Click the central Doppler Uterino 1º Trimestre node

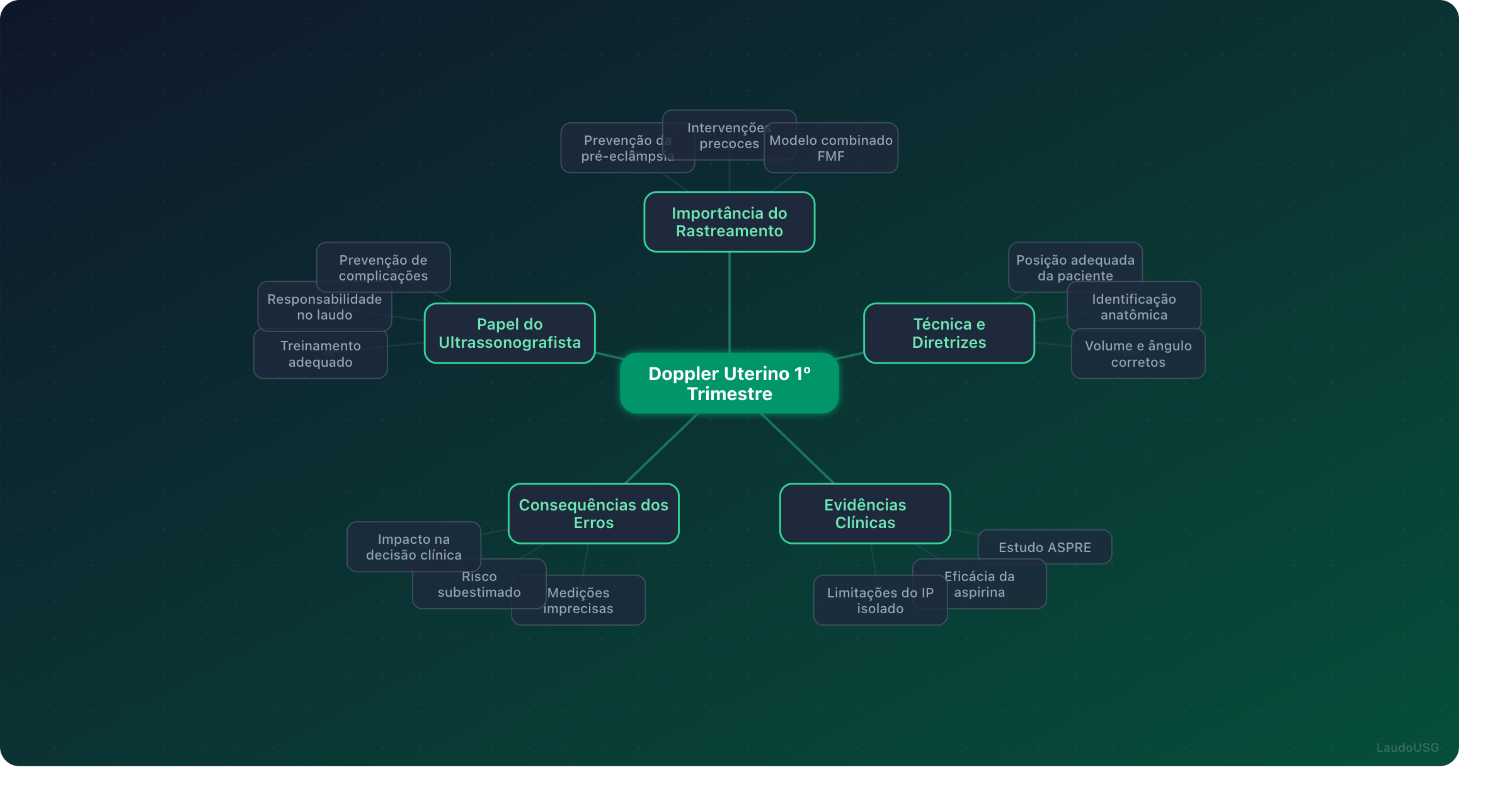pos(729,383)
